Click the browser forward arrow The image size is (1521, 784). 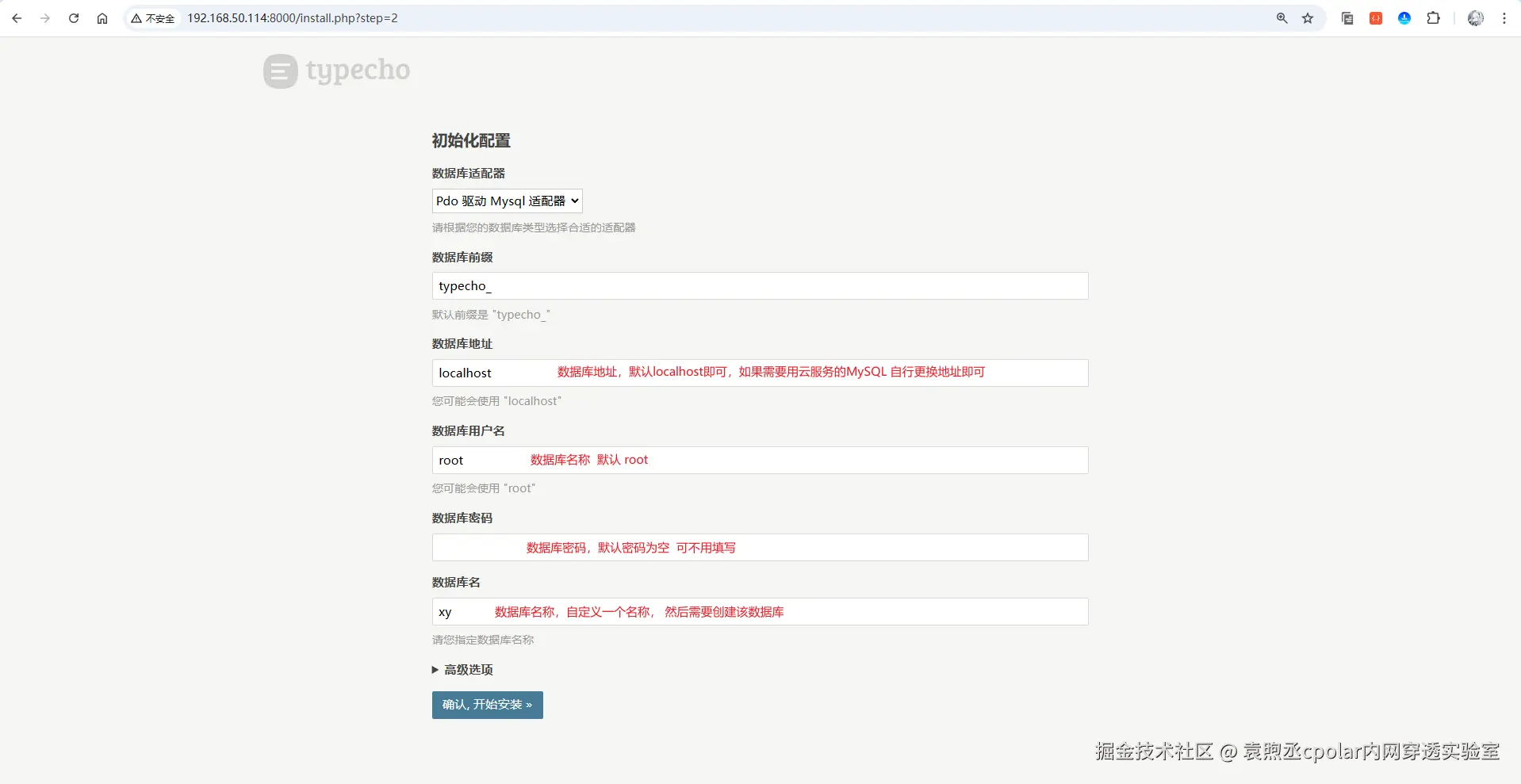pos(45,18)
